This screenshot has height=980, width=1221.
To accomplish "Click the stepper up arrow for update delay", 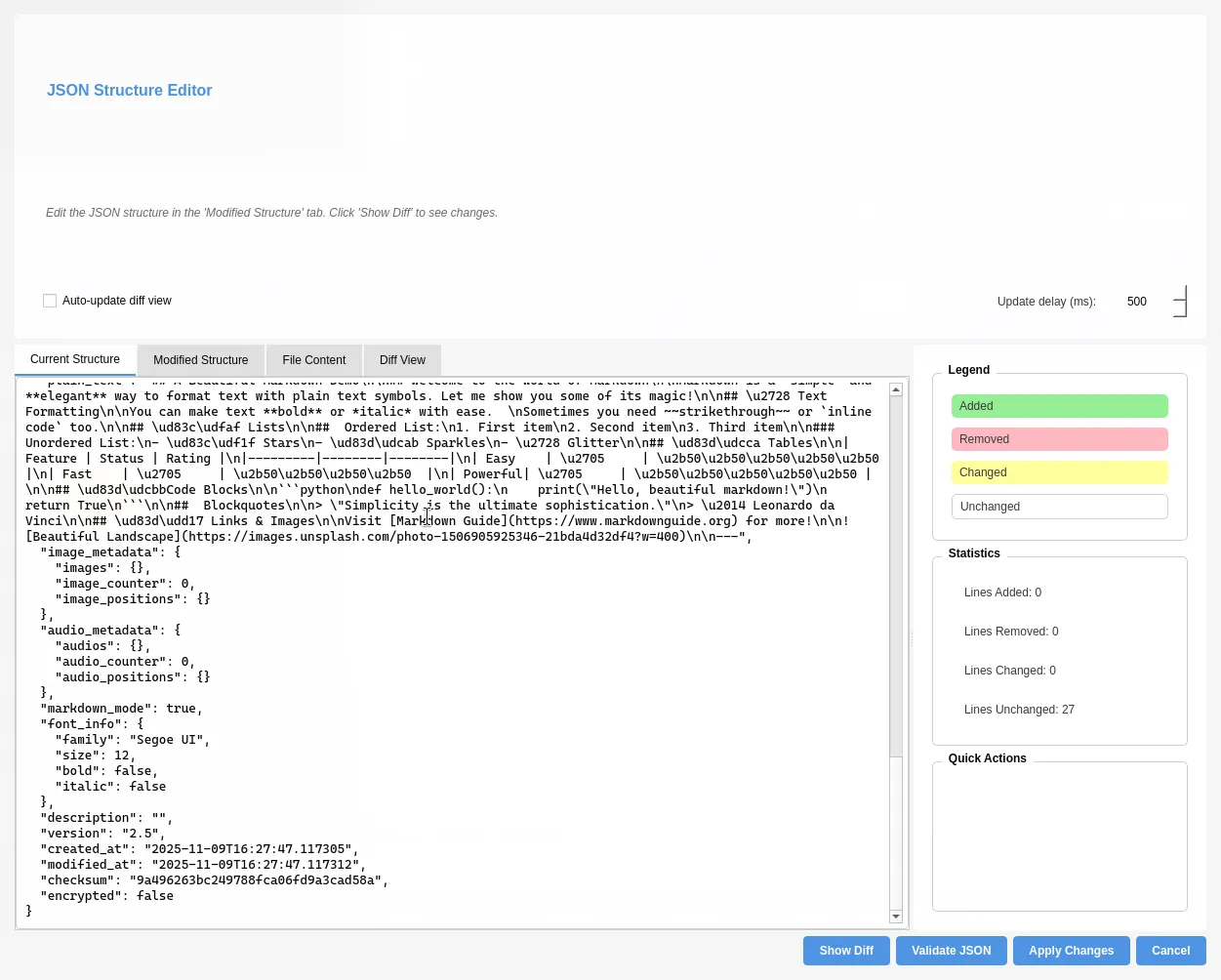I will (x=1179, y=294).
